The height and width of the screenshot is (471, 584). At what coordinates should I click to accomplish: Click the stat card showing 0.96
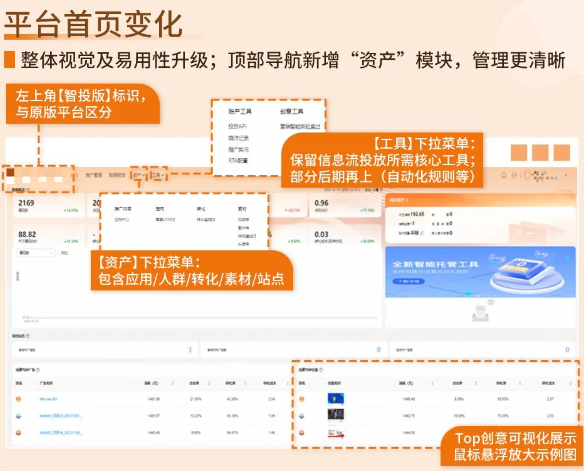tap(345, 206)
